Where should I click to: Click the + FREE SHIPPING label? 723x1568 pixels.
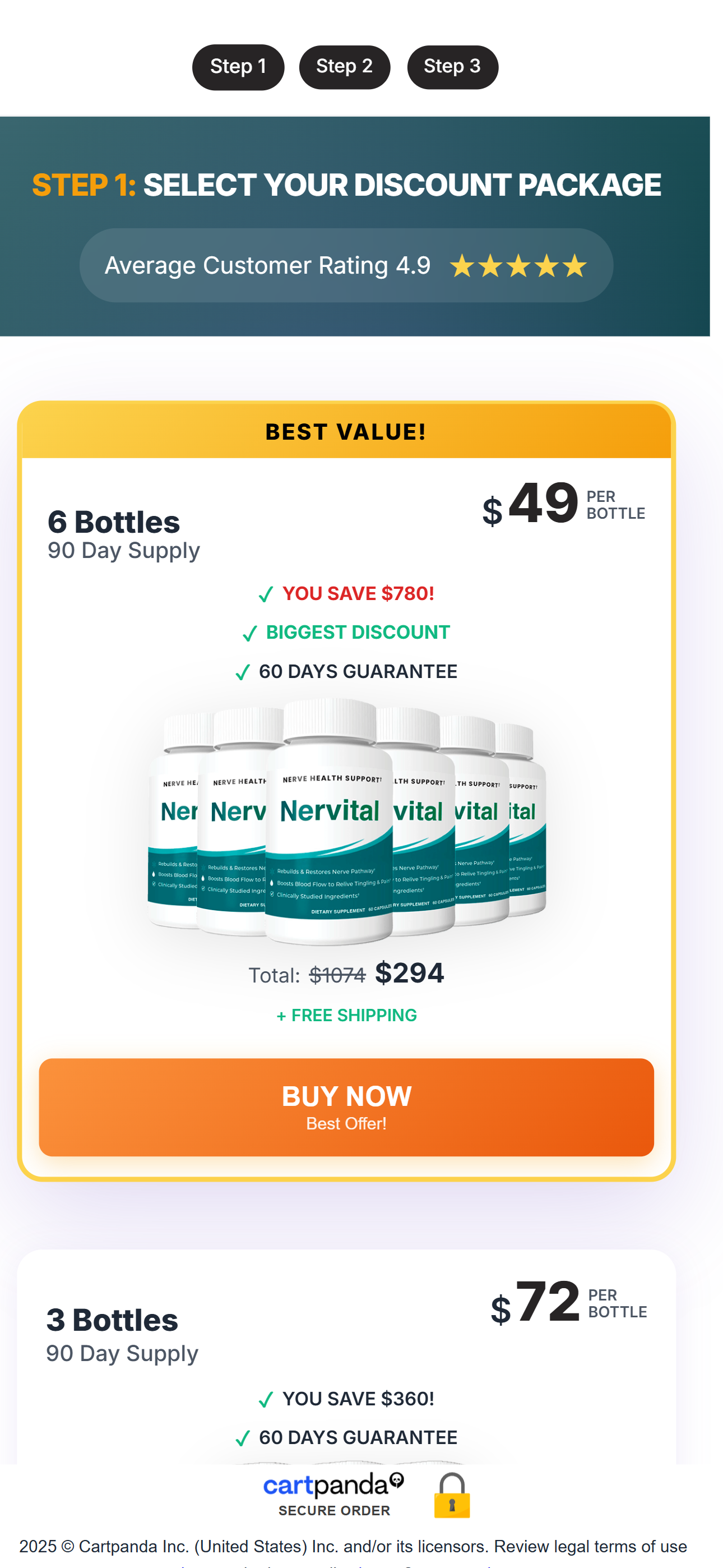coord(346,1015)
